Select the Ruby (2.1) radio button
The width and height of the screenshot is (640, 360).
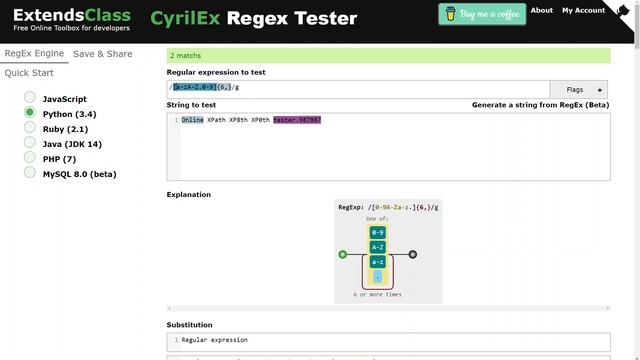click(x=29, y=127)
